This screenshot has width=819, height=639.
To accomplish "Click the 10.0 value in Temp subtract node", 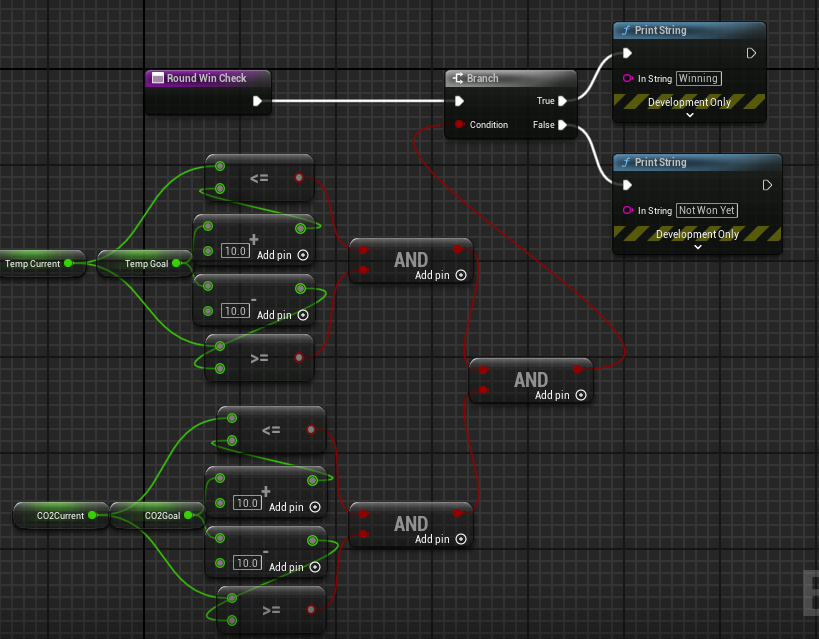I will [234, 311].
